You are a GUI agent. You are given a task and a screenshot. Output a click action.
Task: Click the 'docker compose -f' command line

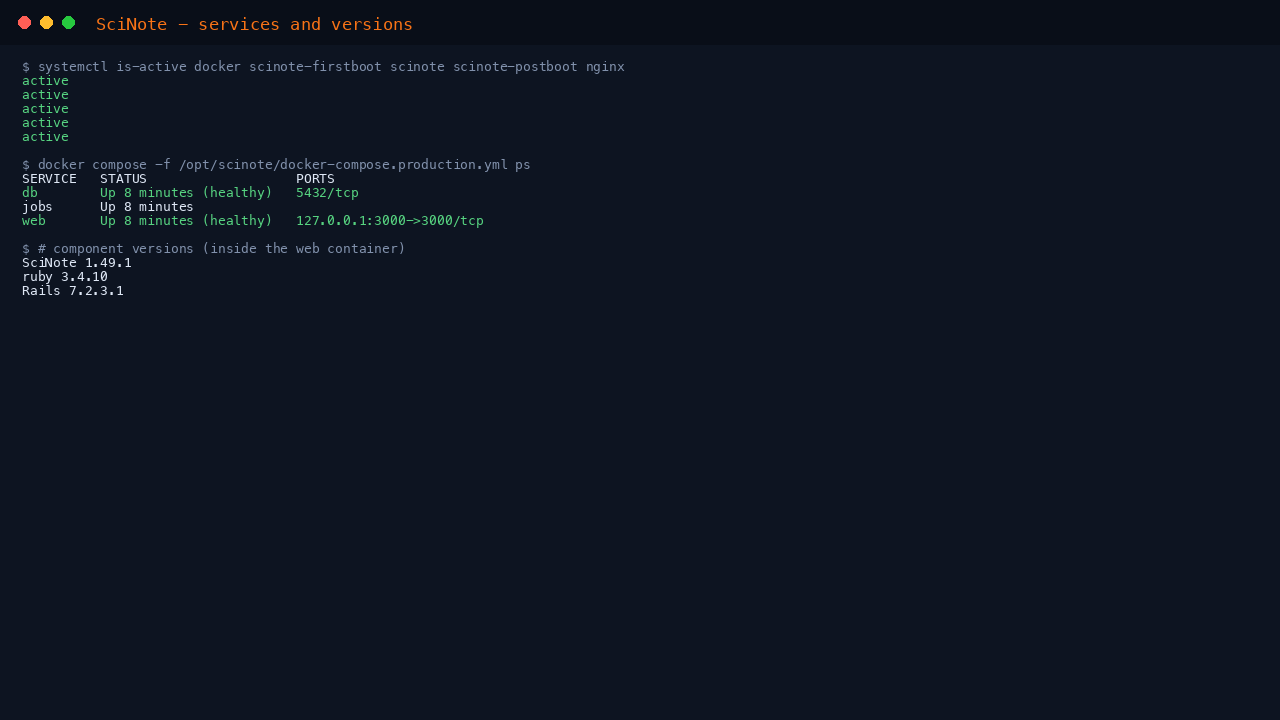coord(276,165)
